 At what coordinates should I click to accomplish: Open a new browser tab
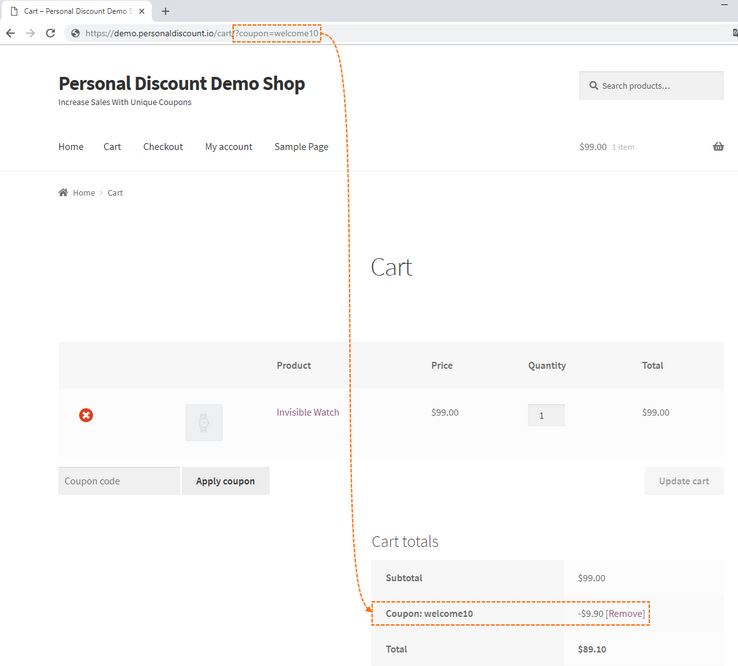coord(165,11)
